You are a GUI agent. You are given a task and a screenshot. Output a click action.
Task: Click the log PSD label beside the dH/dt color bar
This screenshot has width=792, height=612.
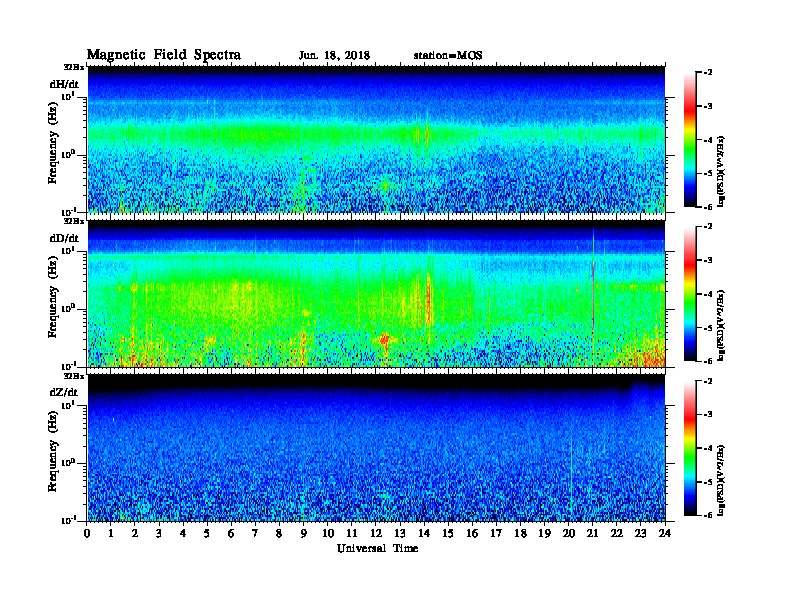click(x=721, y=171)
